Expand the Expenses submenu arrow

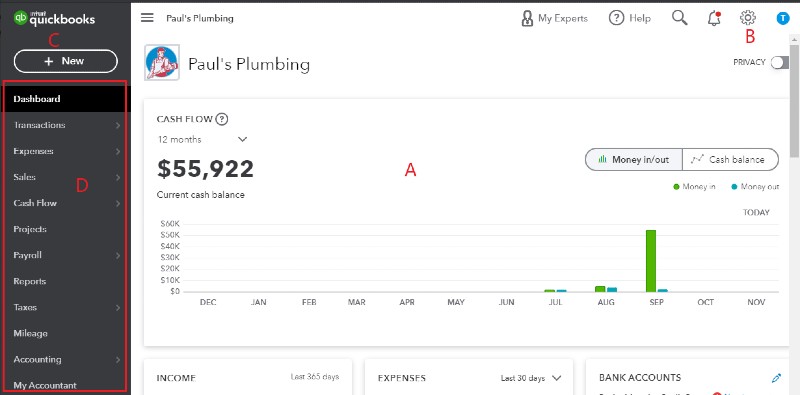118,151
